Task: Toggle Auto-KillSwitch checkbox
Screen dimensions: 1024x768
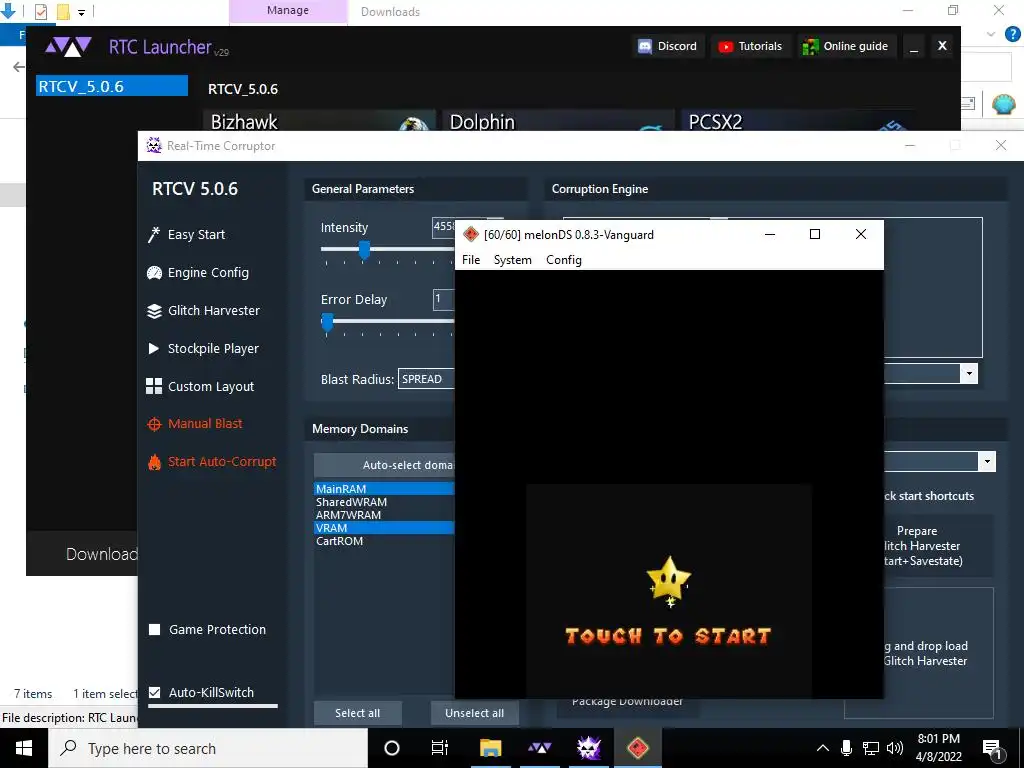Action: click(155, 692)
